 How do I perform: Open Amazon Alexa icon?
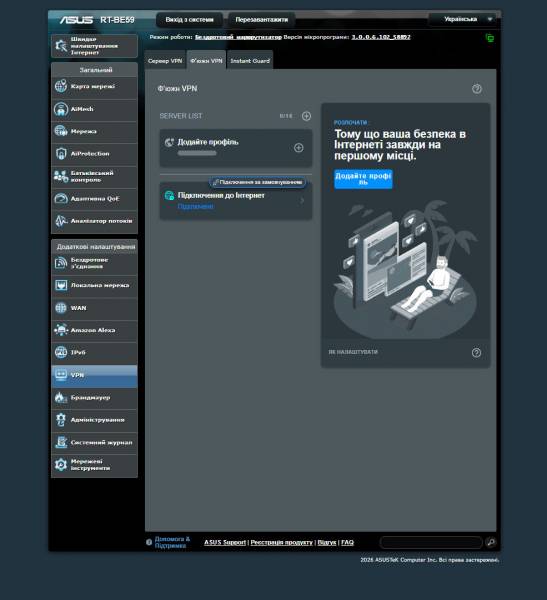click(61, 330)
